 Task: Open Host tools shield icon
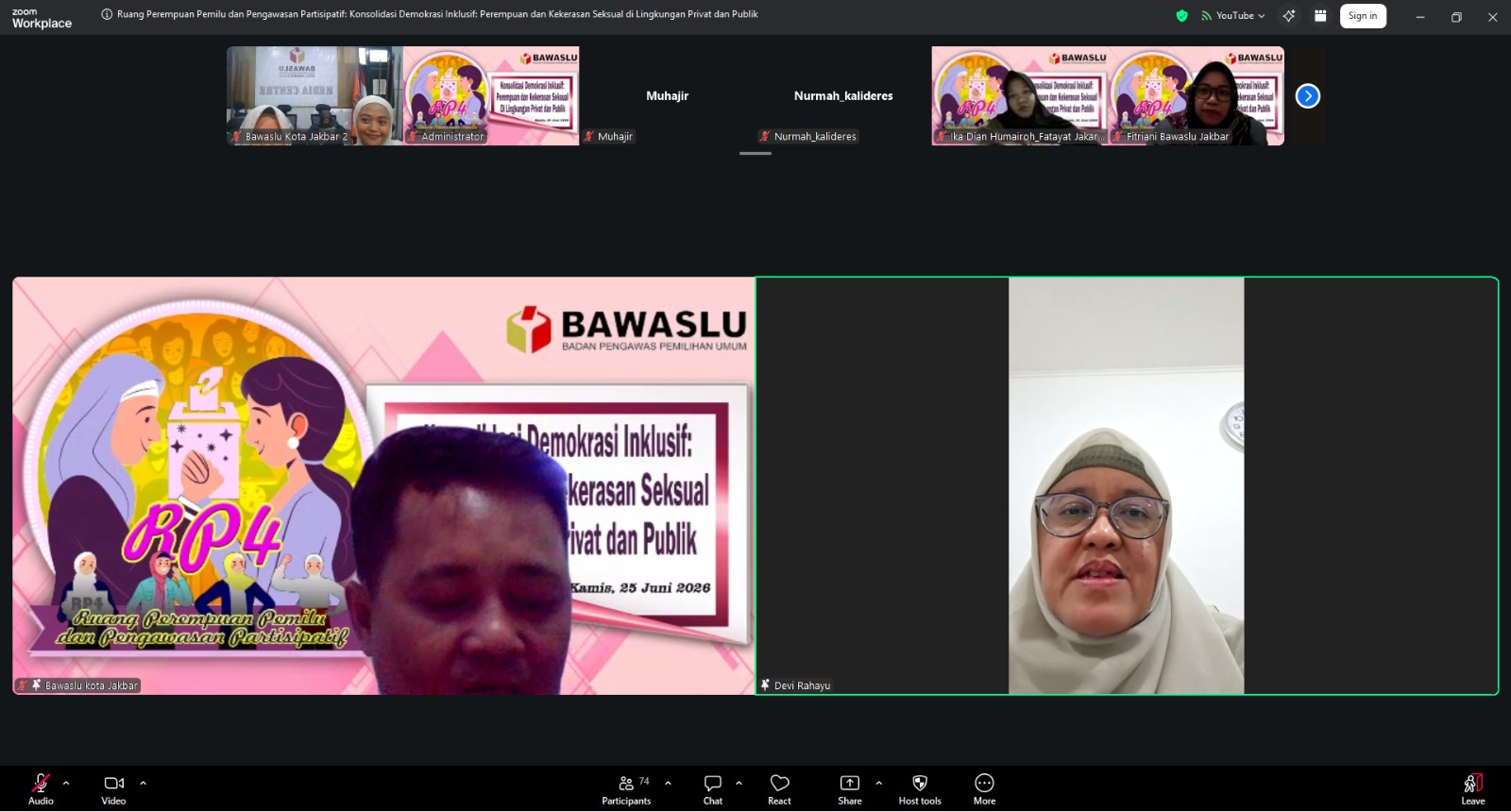920,783
